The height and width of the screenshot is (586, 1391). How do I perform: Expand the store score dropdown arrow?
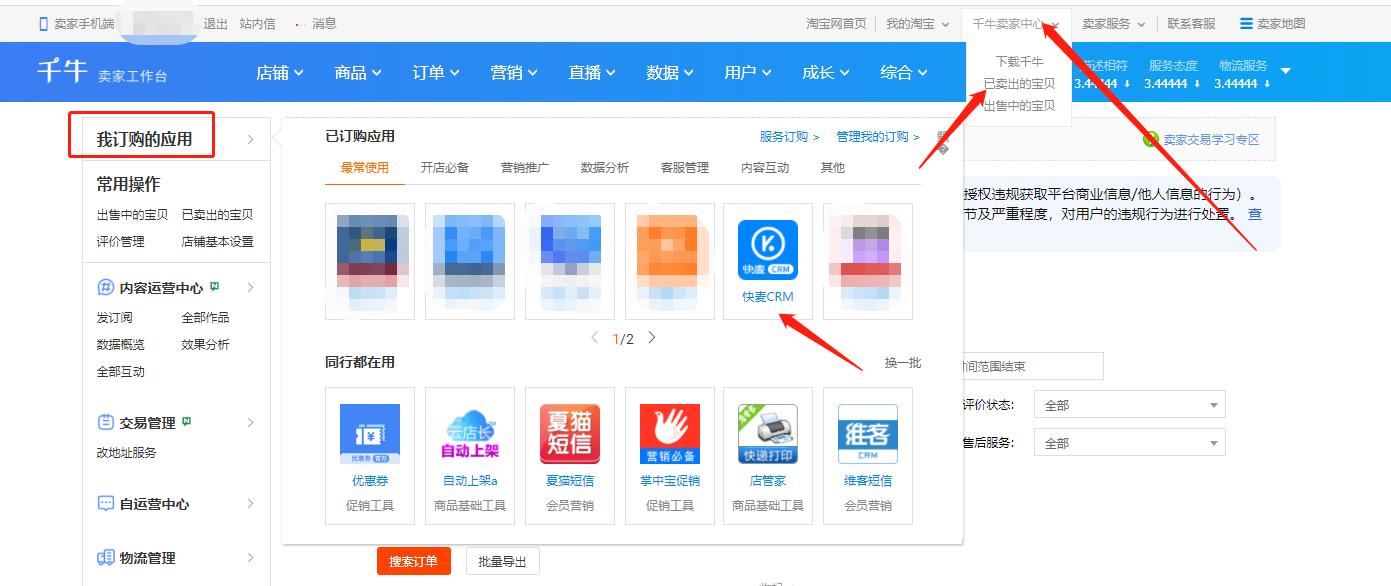(1286, 71)
